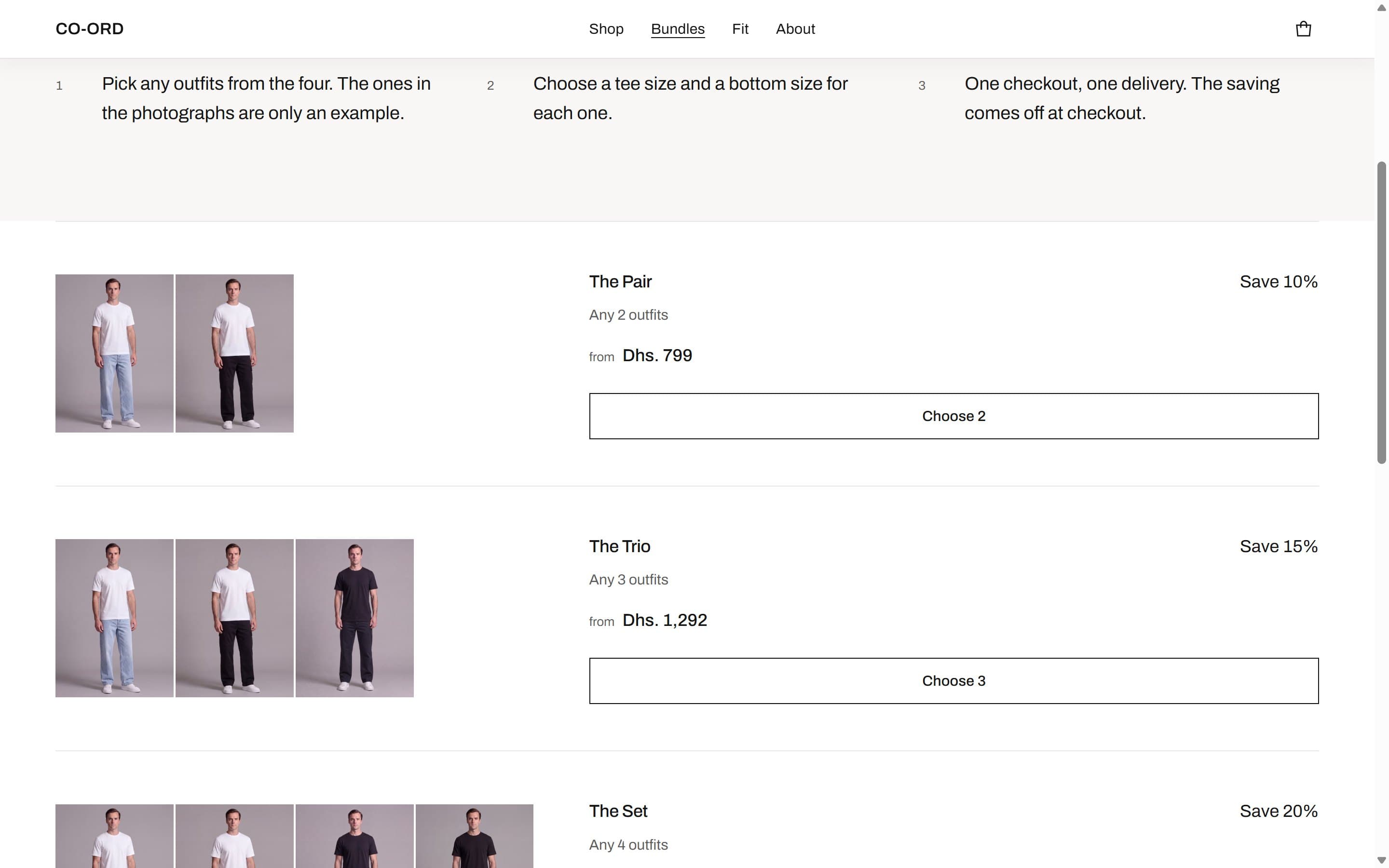The width and height of the screenshot is (1389, 868).
Task: Click Save 10% label
Action: click(1278, 282)
